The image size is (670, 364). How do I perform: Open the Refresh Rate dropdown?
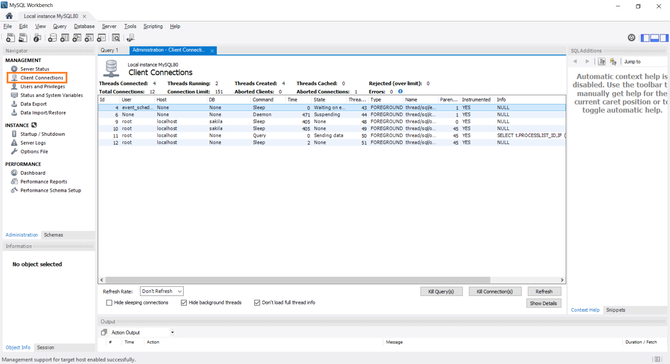click(x=162, y=291)
